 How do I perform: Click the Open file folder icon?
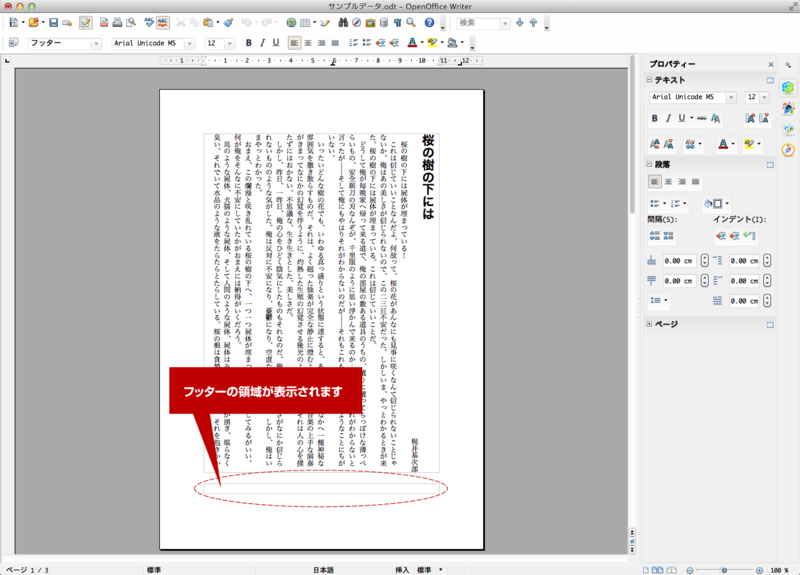34,22
